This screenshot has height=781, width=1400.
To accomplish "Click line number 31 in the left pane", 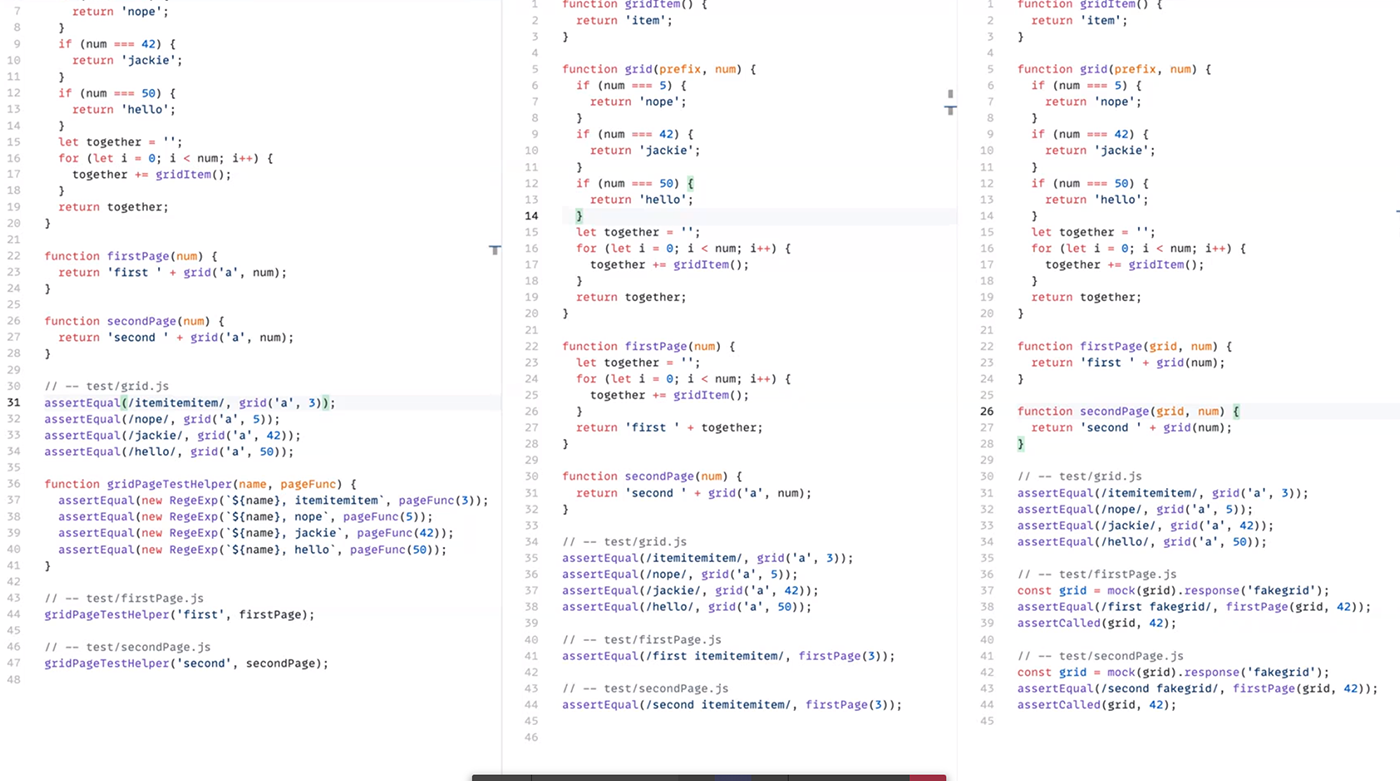I will tap(13, 403).
